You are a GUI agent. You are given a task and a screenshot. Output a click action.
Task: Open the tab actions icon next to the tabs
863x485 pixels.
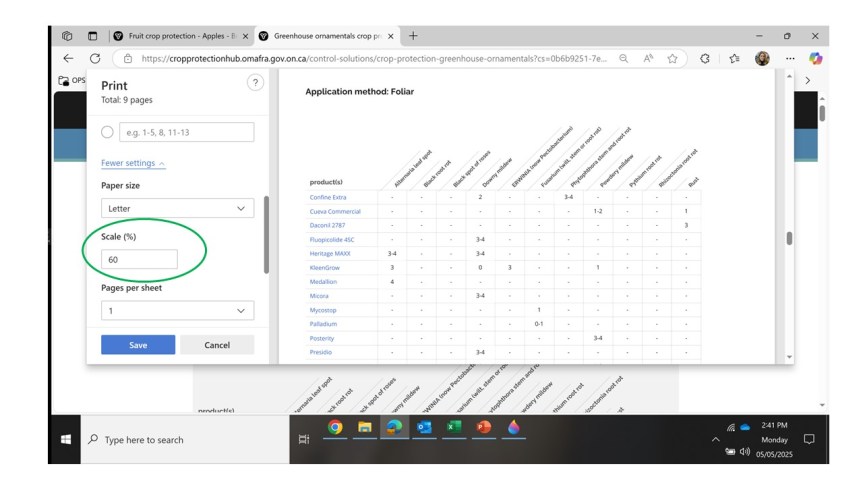[x=92, y=36]
